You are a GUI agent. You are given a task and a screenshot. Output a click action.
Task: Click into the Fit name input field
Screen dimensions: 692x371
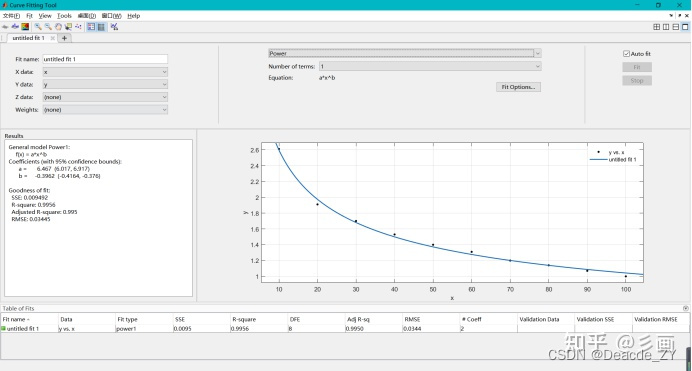105,59
